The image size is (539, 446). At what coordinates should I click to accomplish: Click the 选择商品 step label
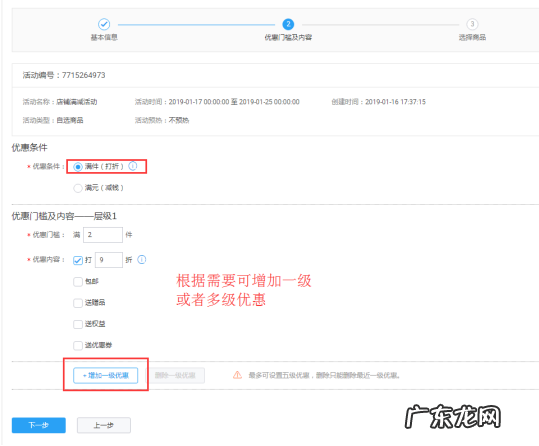(x=472, y=37)
